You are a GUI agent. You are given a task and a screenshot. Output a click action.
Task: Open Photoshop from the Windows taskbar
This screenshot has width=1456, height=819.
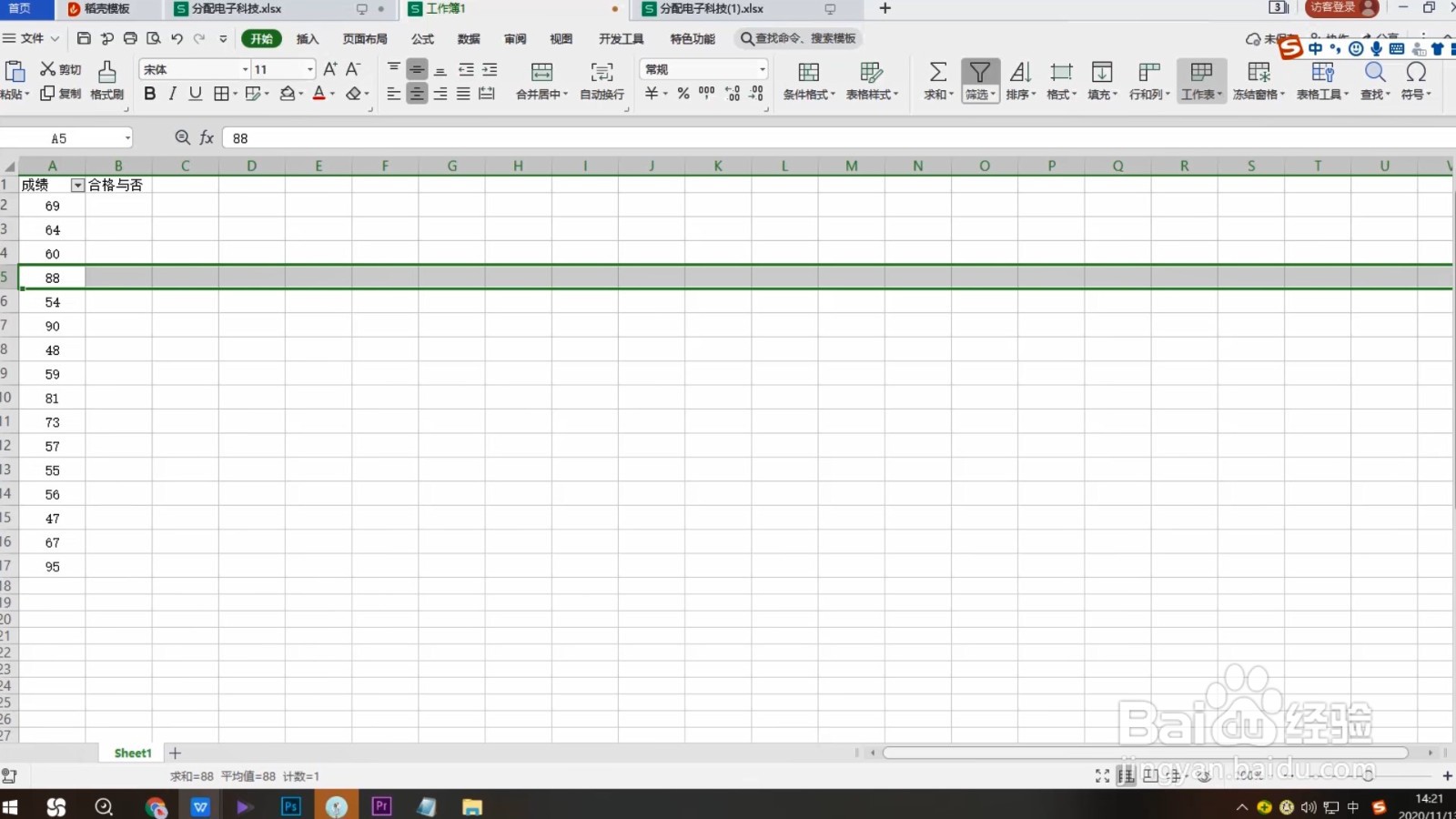[x=291, y=806]
